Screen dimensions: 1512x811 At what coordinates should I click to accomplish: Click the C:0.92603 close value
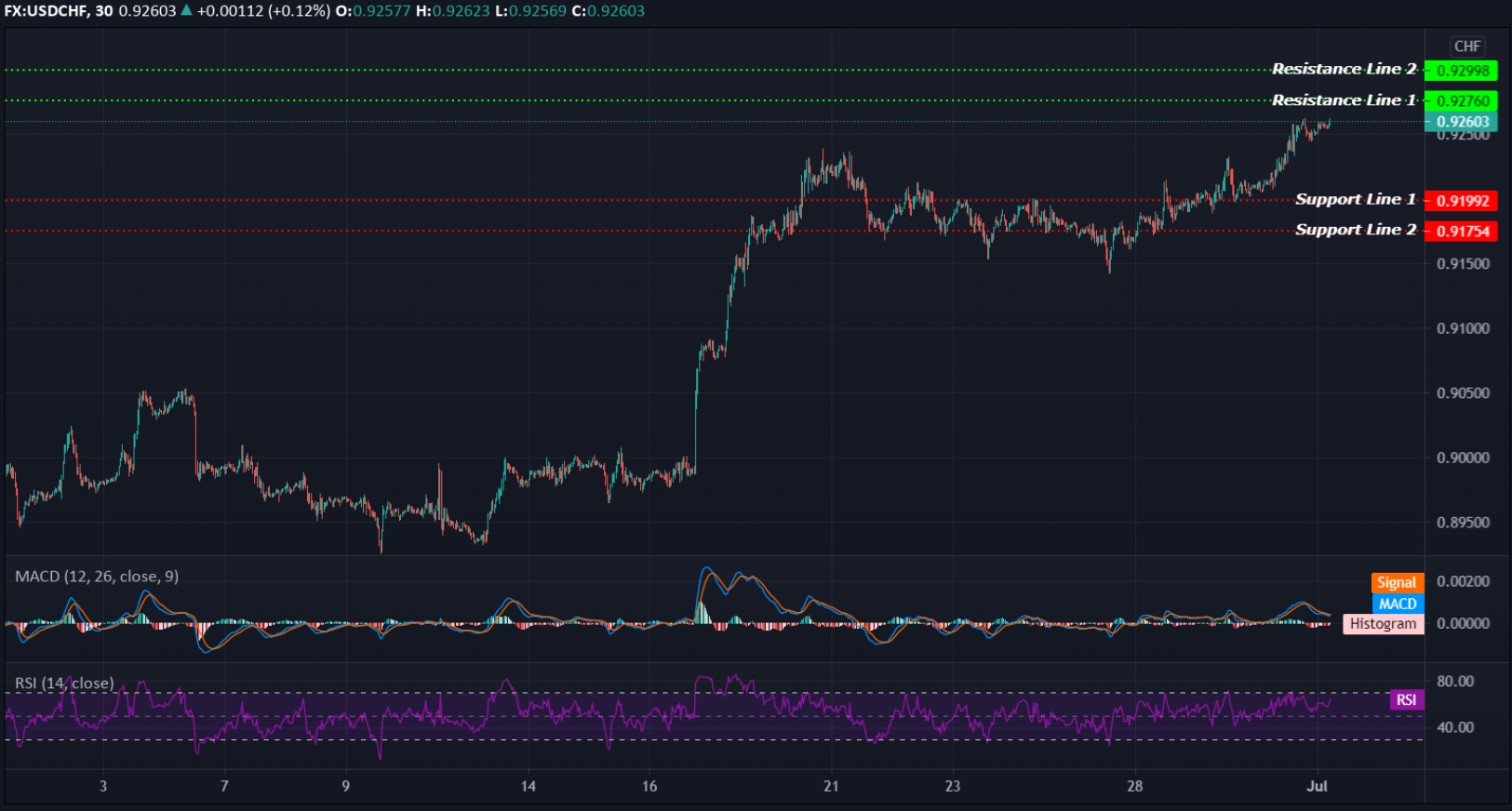[x=609, y=11]
